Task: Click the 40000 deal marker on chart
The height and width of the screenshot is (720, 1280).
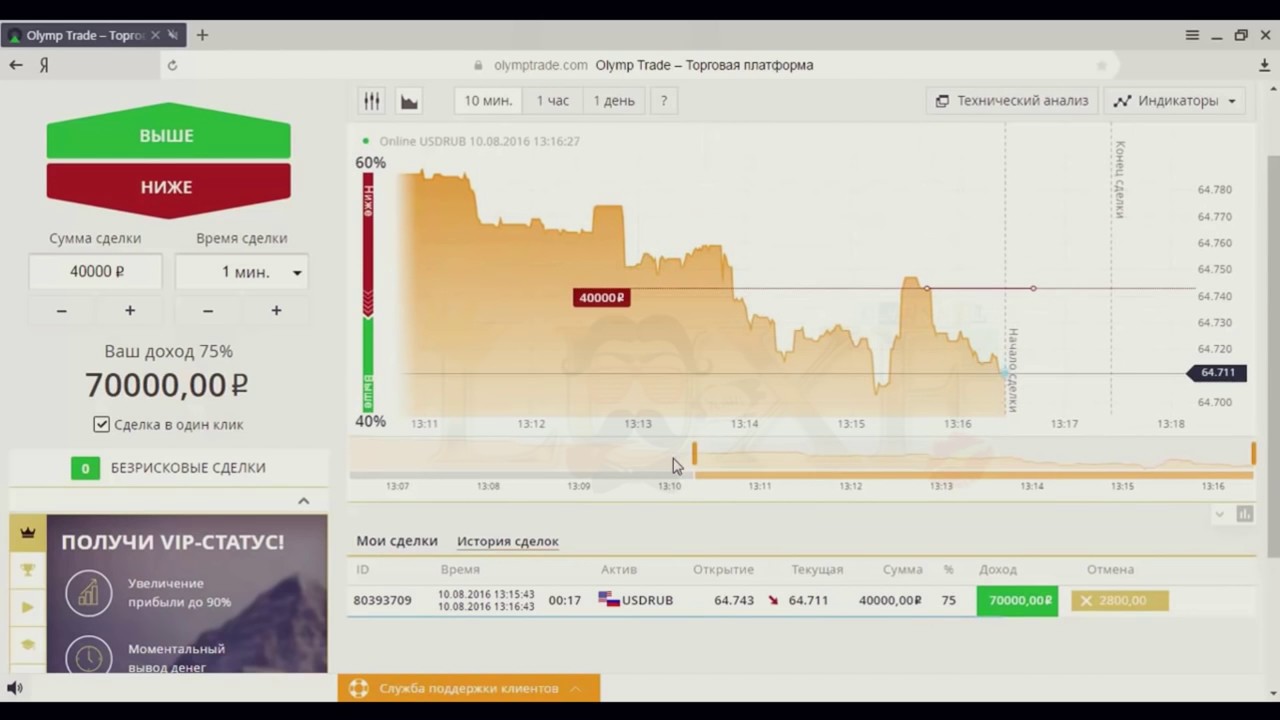Action: tap(601, 297)
